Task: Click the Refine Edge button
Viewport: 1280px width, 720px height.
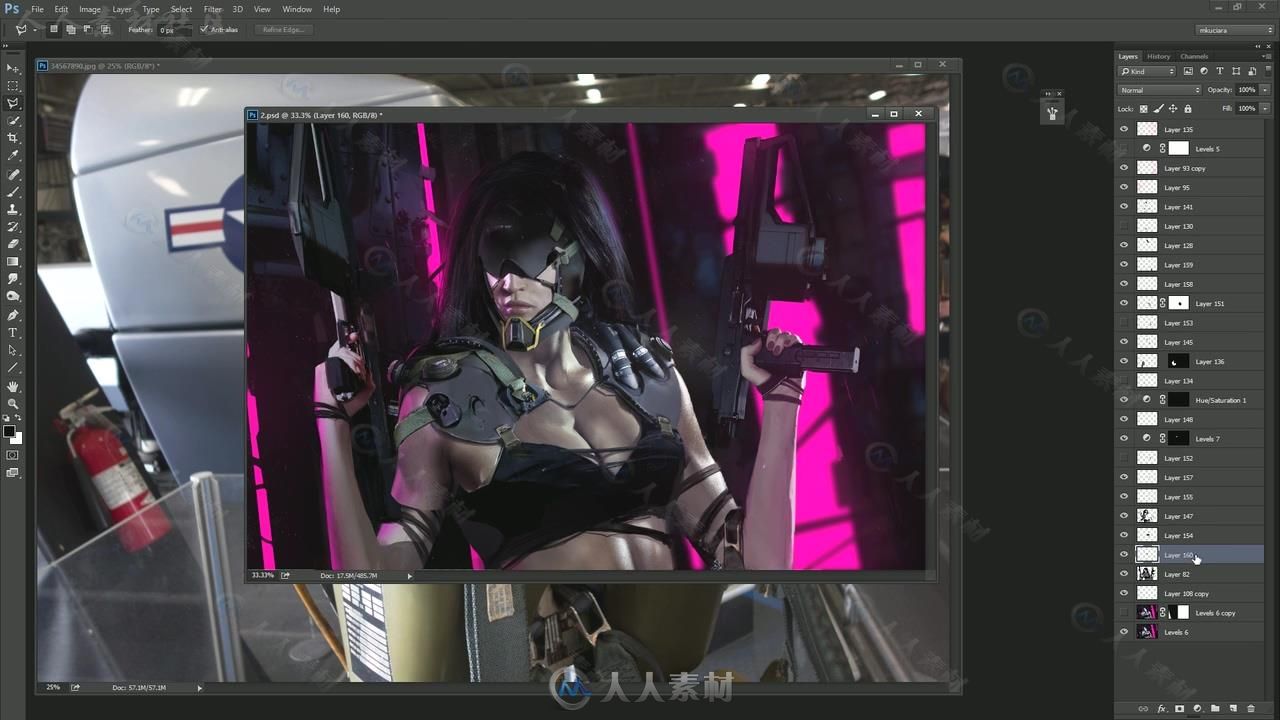Action: click(x=283, y=30)
